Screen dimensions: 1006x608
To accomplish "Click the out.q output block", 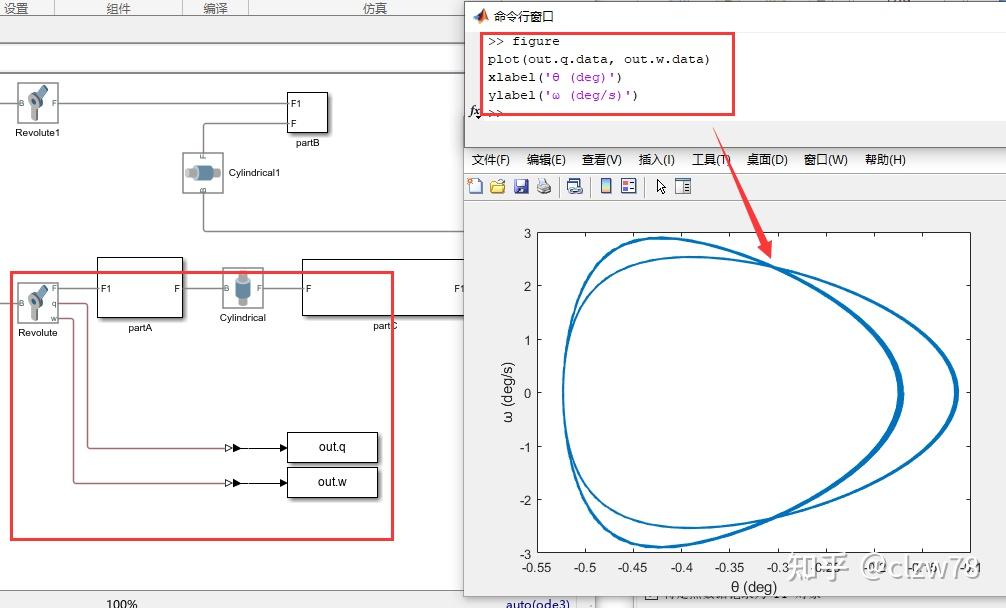I will coord(331,447).
